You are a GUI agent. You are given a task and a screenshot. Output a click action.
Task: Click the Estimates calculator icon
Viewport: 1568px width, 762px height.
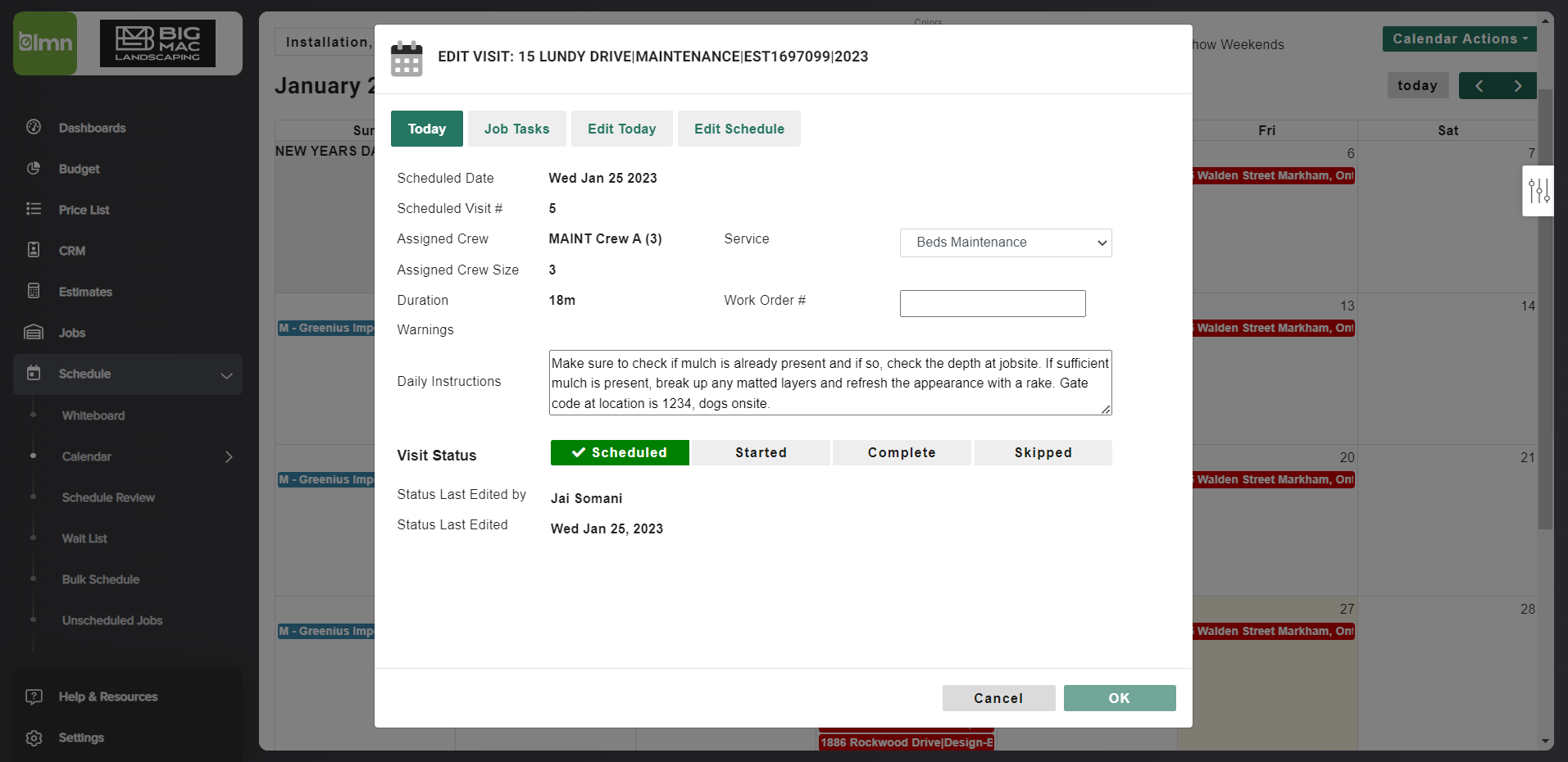point(34,291)
